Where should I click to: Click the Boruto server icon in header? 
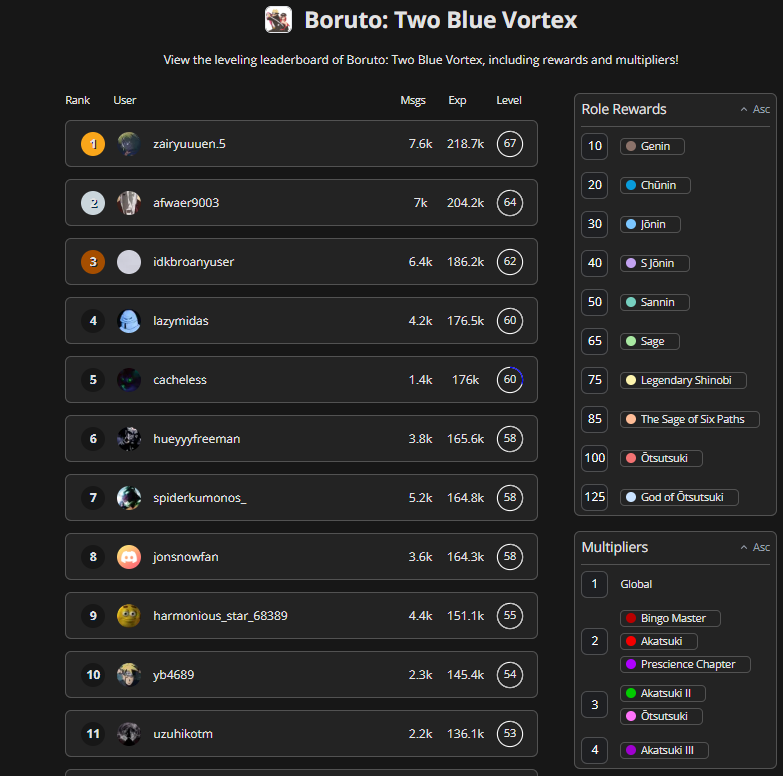pyautogui.click(x=278, y=20)
